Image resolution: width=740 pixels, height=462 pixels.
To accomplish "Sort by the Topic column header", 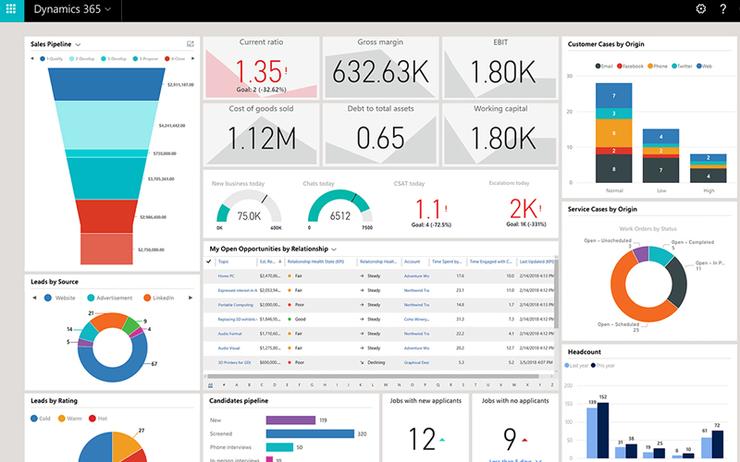I will pyautogui.click(x=224, y=260).
